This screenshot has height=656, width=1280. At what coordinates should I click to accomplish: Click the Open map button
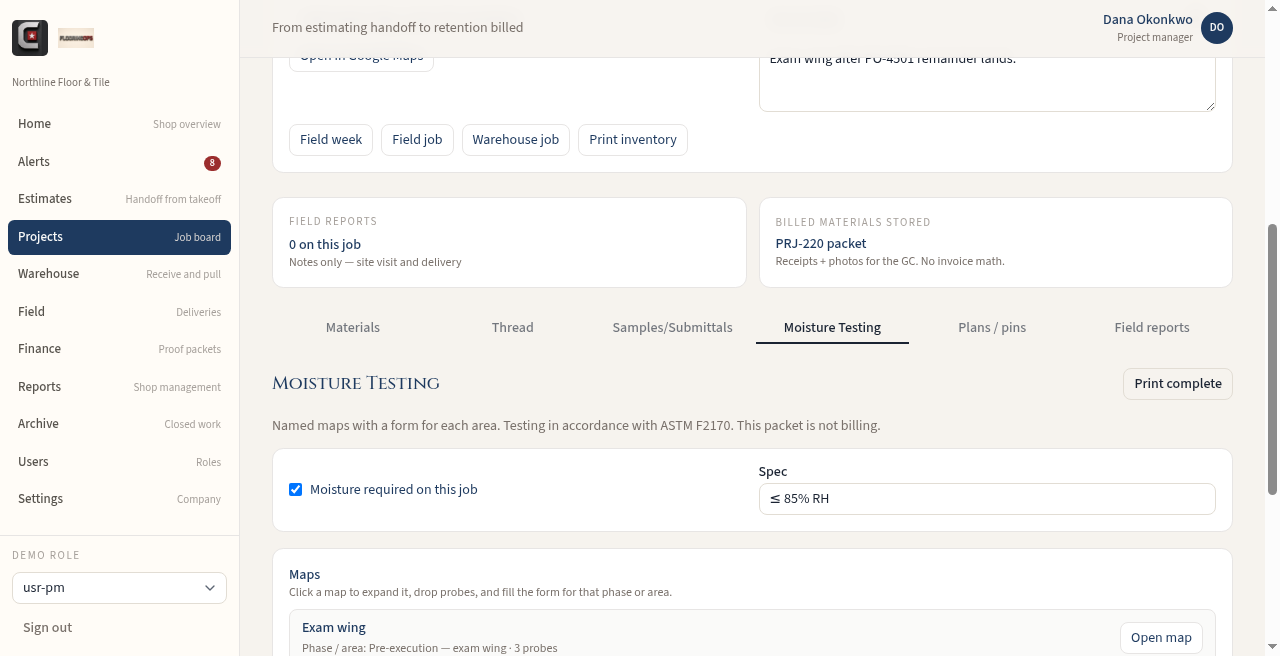click(x=1161, y=638)
